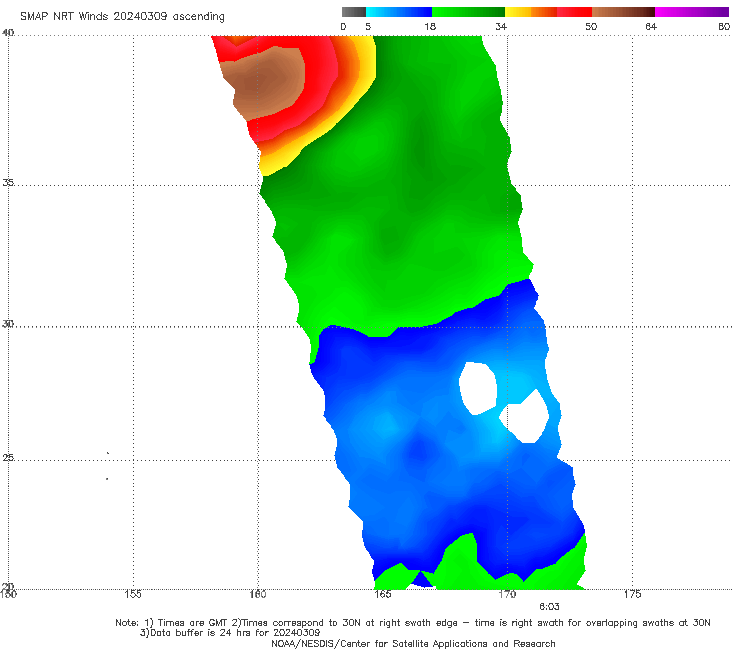Click the magenta-purple segment of the color bar
The image size is (740, 650).
click(692, 12)
